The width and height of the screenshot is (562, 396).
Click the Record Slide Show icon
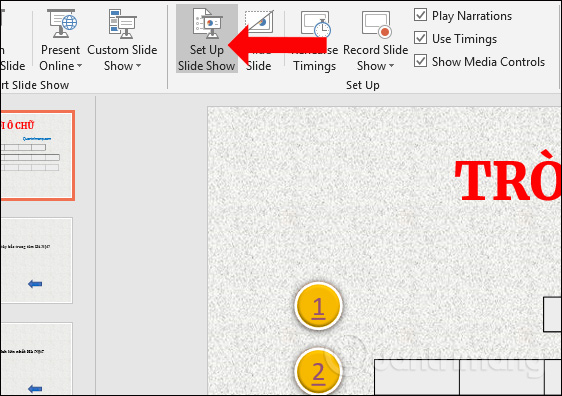click(x=376, y=24)
